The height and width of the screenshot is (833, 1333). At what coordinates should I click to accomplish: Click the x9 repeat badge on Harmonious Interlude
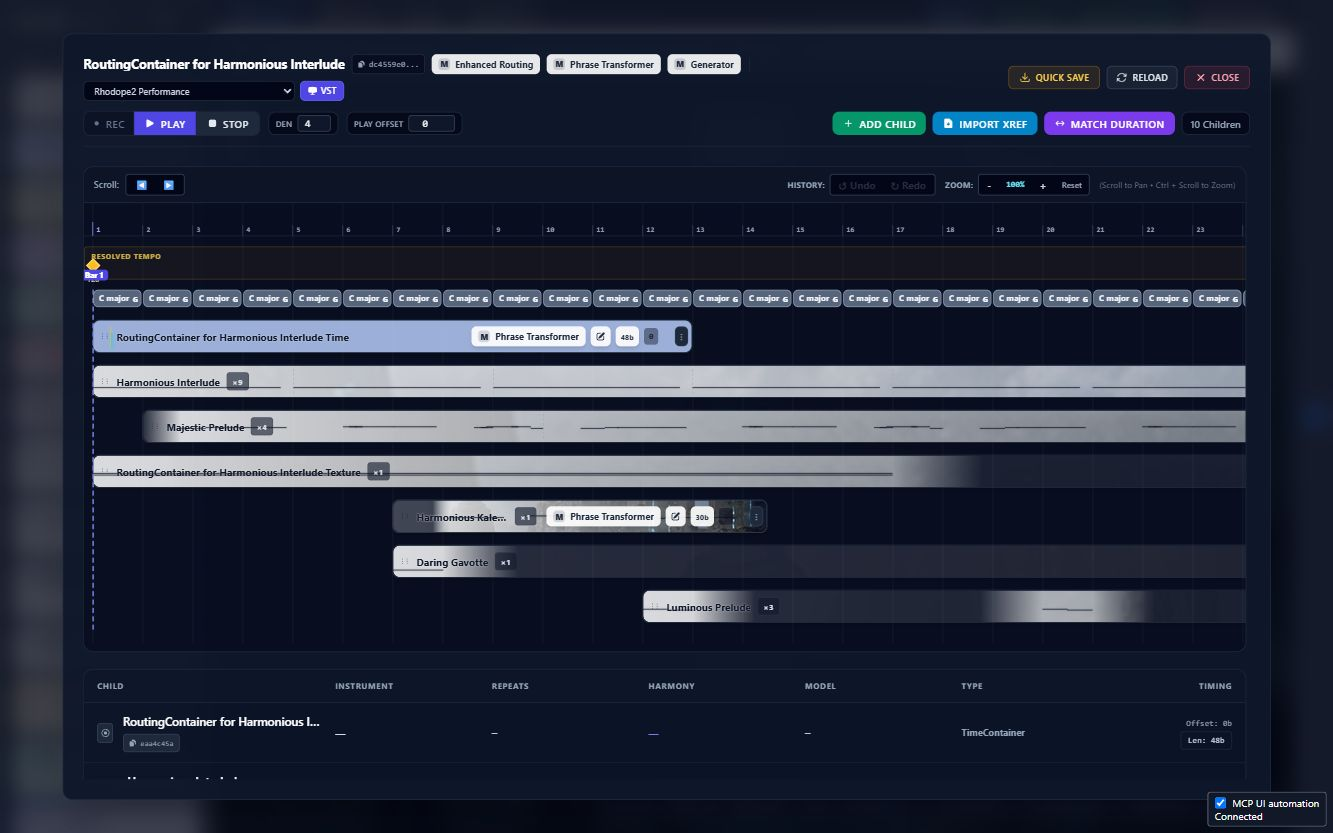coord(237,382)
